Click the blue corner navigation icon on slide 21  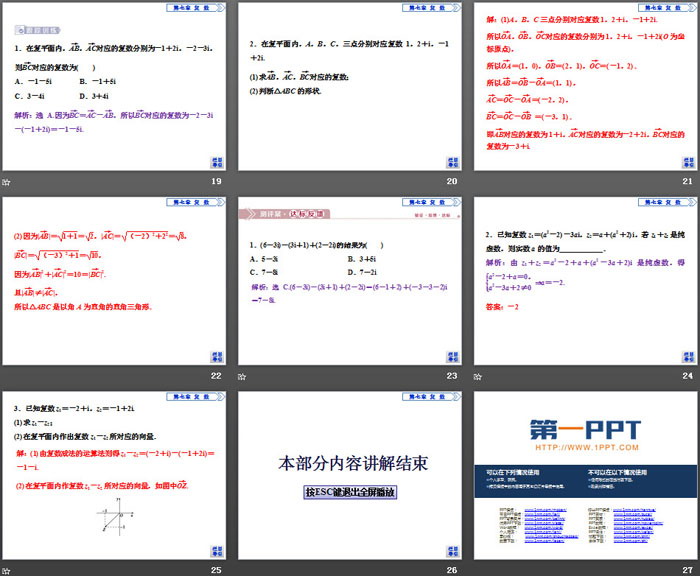click(688, 162)
